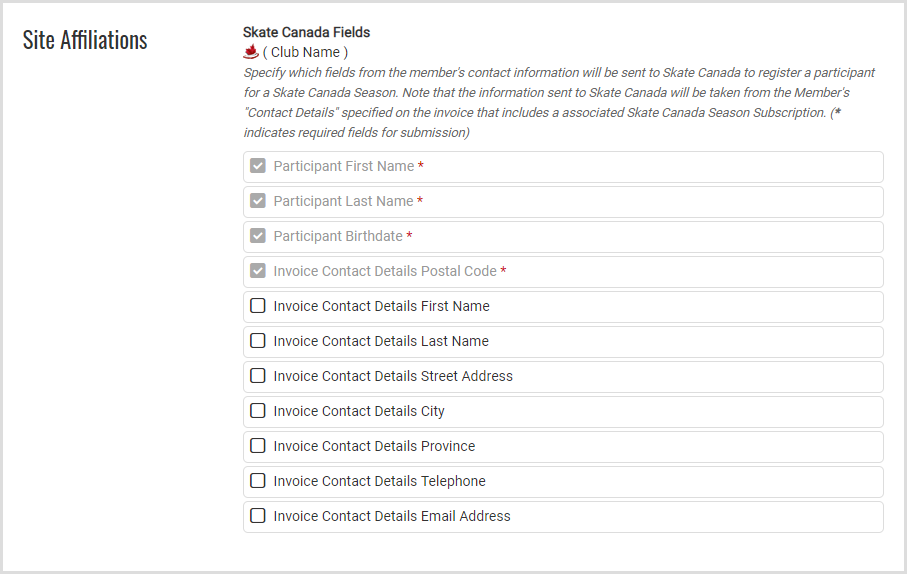Click the Skate Canada Fields title

306,33
